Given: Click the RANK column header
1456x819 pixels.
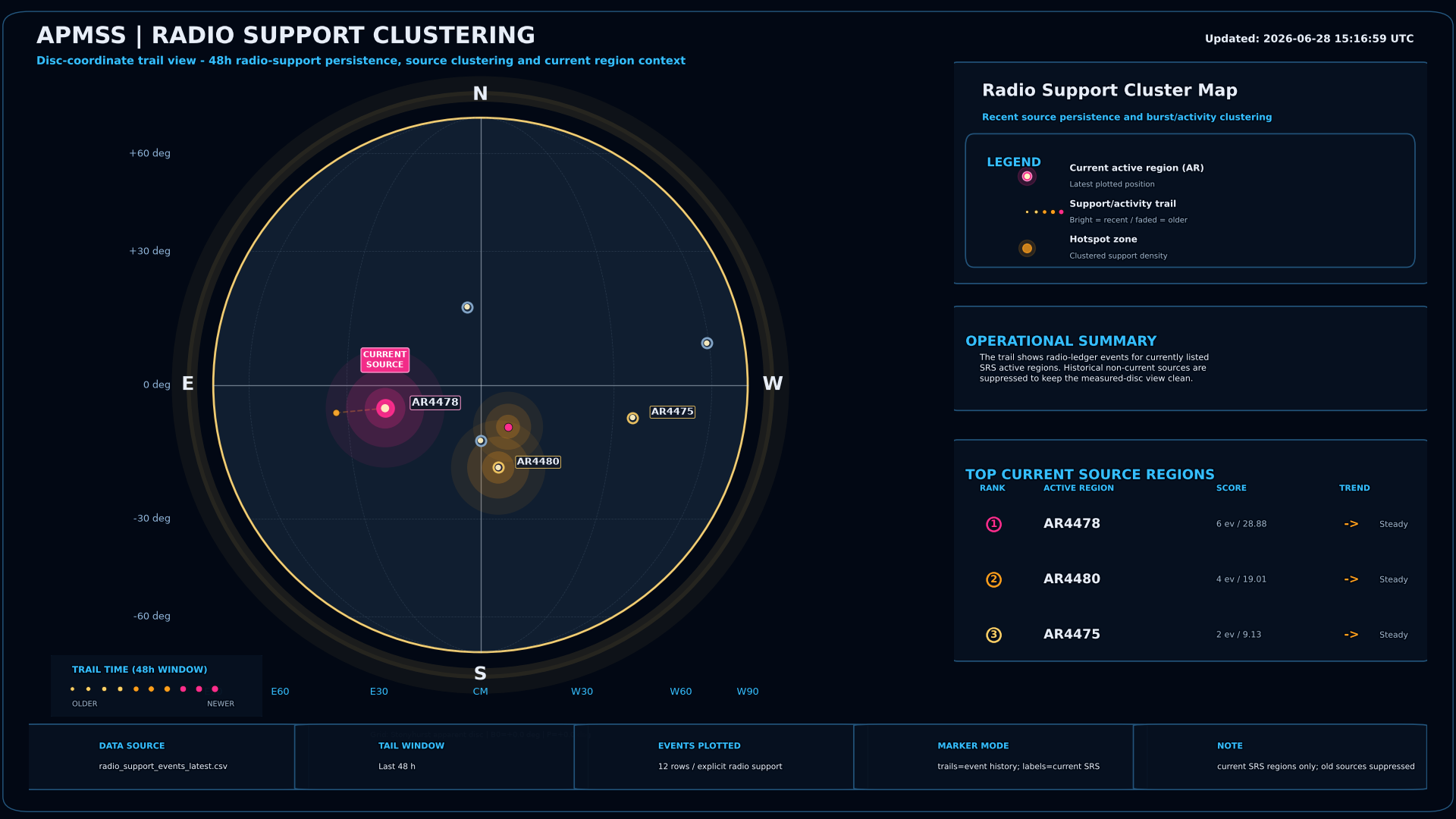Looking at the screenshot, I should pos(992,488).
